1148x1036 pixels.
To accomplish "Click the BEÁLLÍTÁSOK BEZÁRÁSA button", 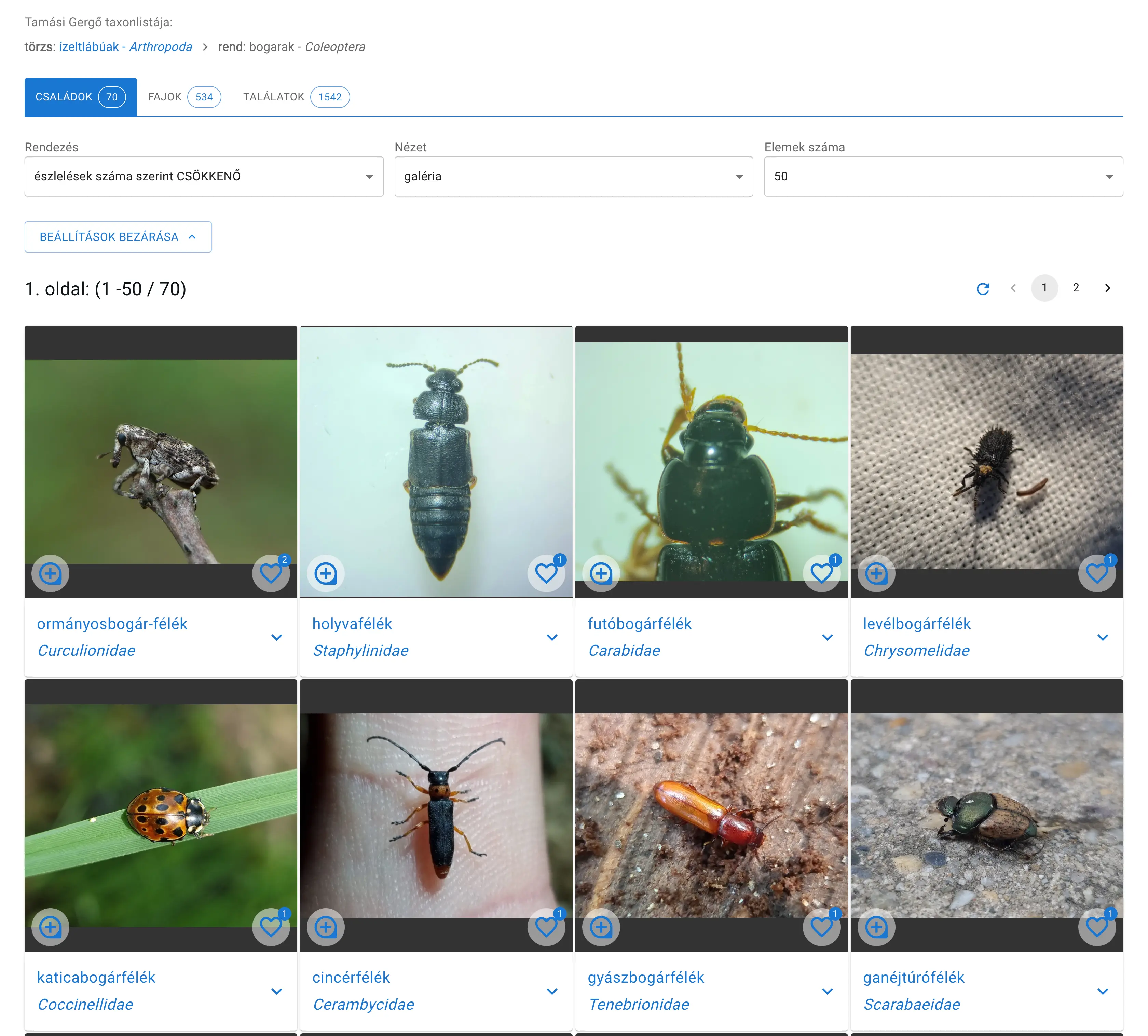I will (x=118, y=237).
